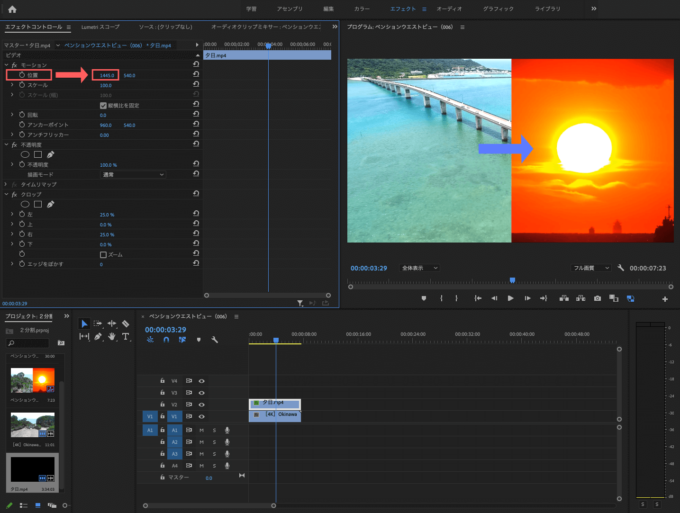Screen dimensions: 680x513
Task: Switch to the Audio workspace tab
Action: 449,9
